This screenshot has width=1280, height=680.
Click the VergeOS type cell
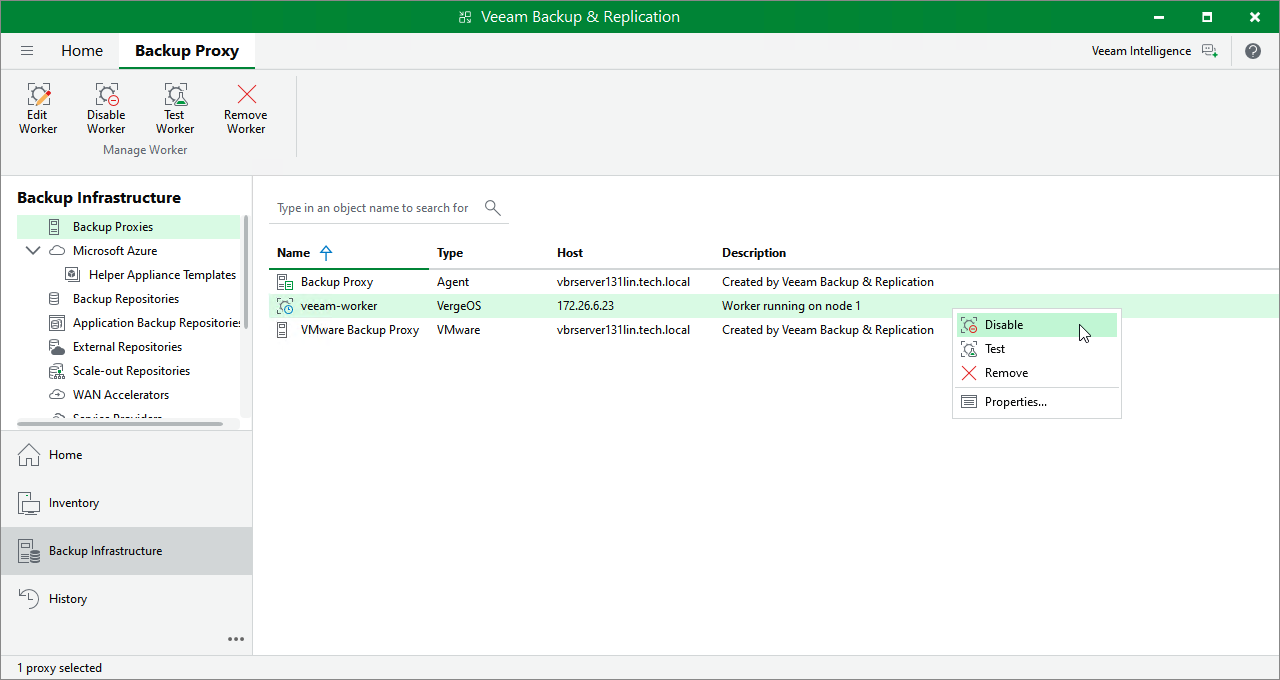(459, 306)
